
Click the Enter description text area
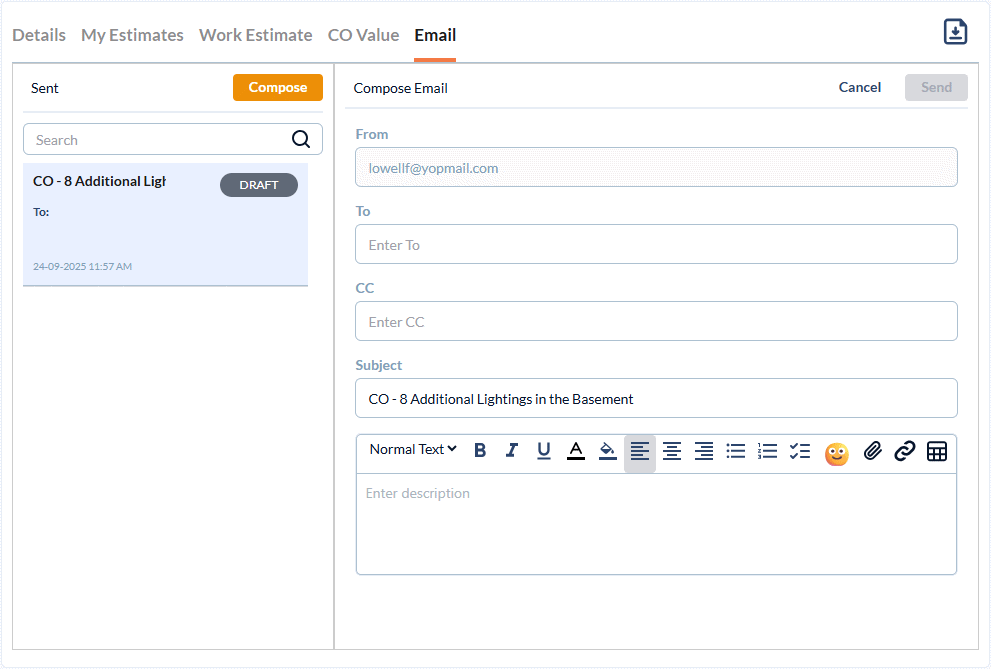[x=656, y=524]
